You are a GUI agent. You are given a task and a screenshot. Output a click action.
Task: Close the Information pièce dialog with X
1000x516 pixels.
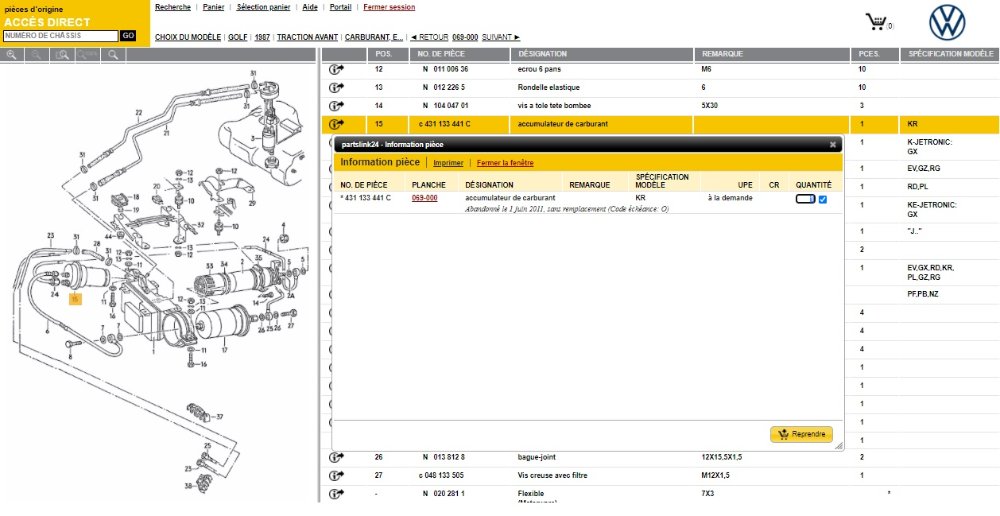click(833, 144)
